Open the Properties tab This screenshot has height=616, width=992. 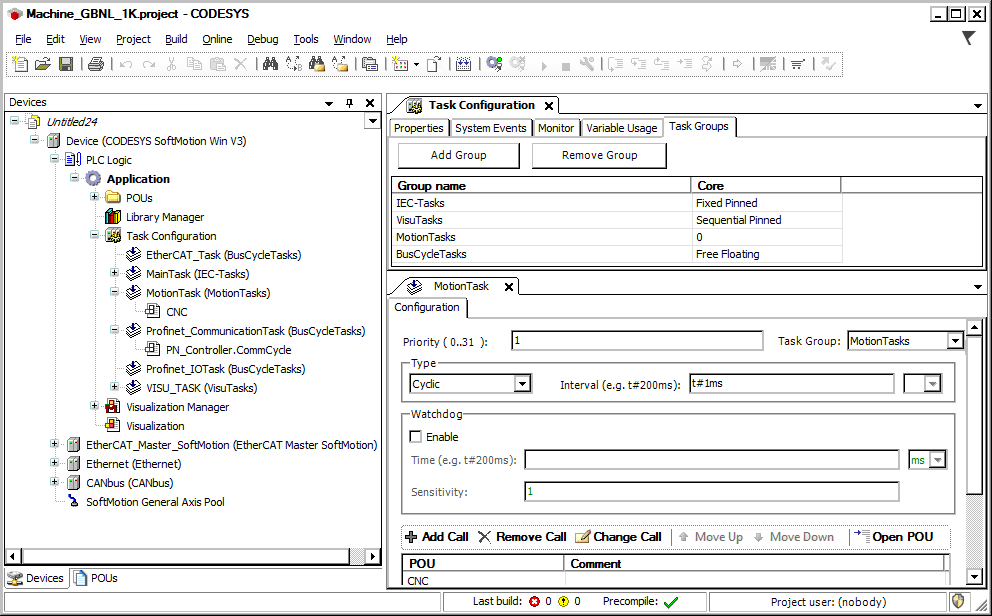point(418,128)
